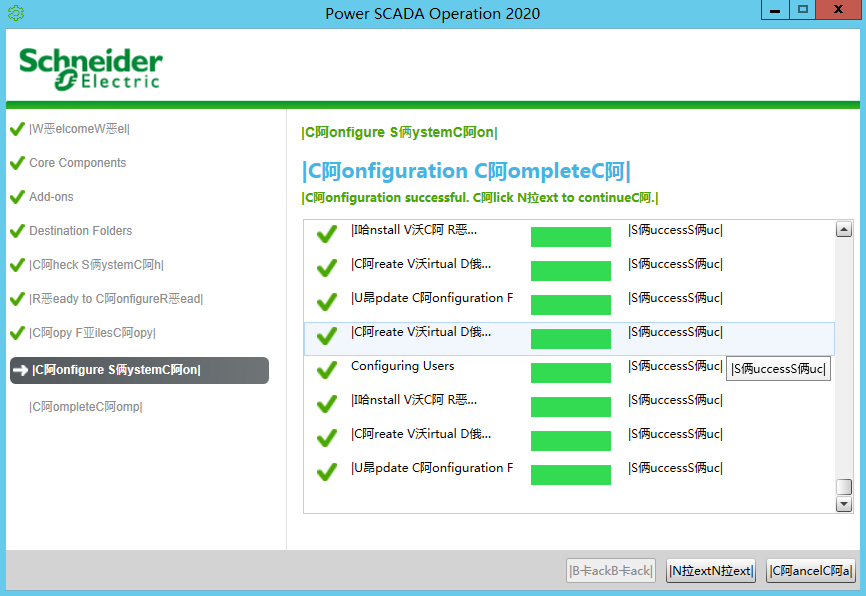Select the Destination Folders step
Viewport: 866px width, 596px height.
click(x=81, y=231)
